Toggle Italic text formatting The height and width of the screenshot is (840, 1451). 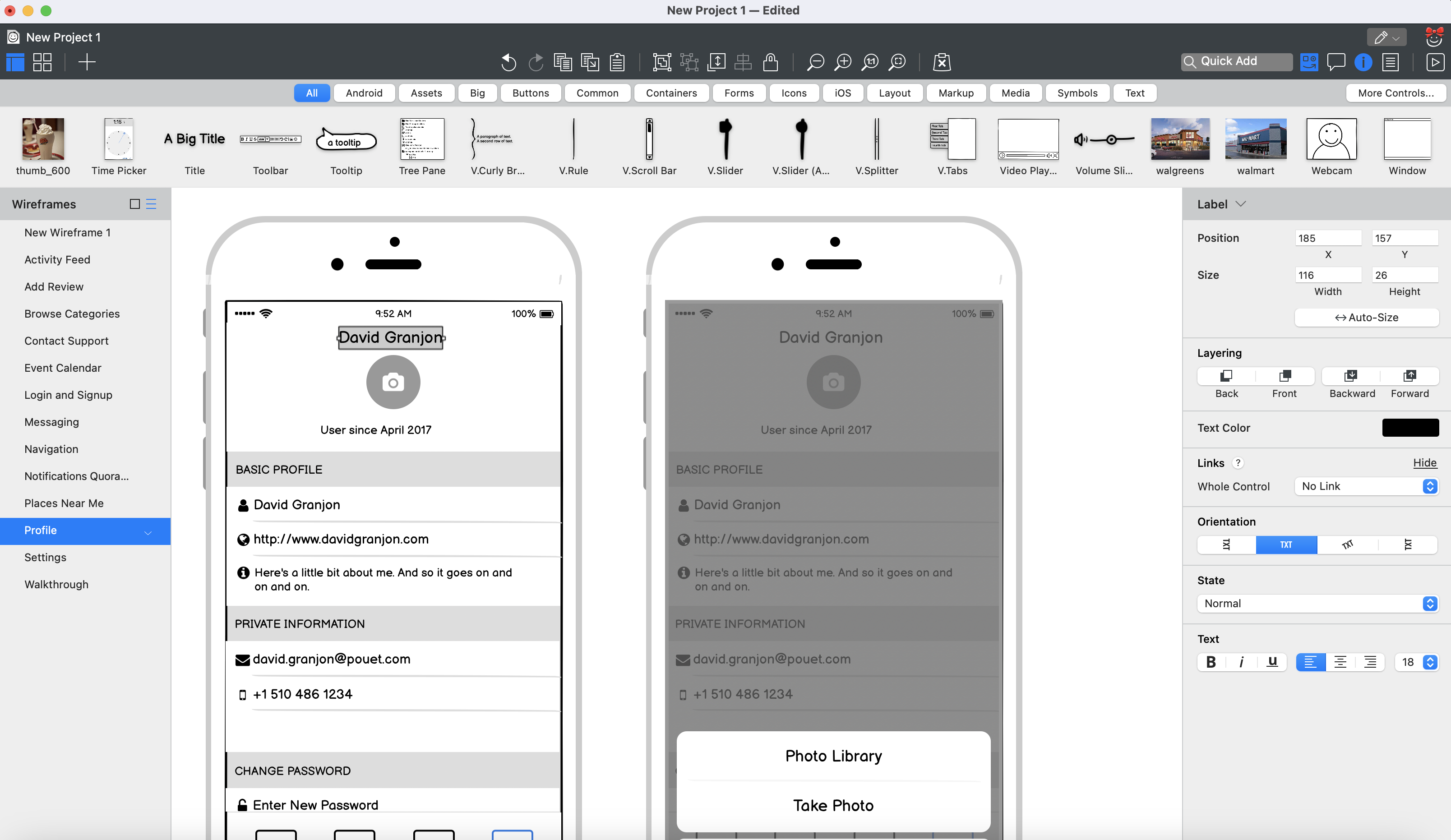[1241, 662]
